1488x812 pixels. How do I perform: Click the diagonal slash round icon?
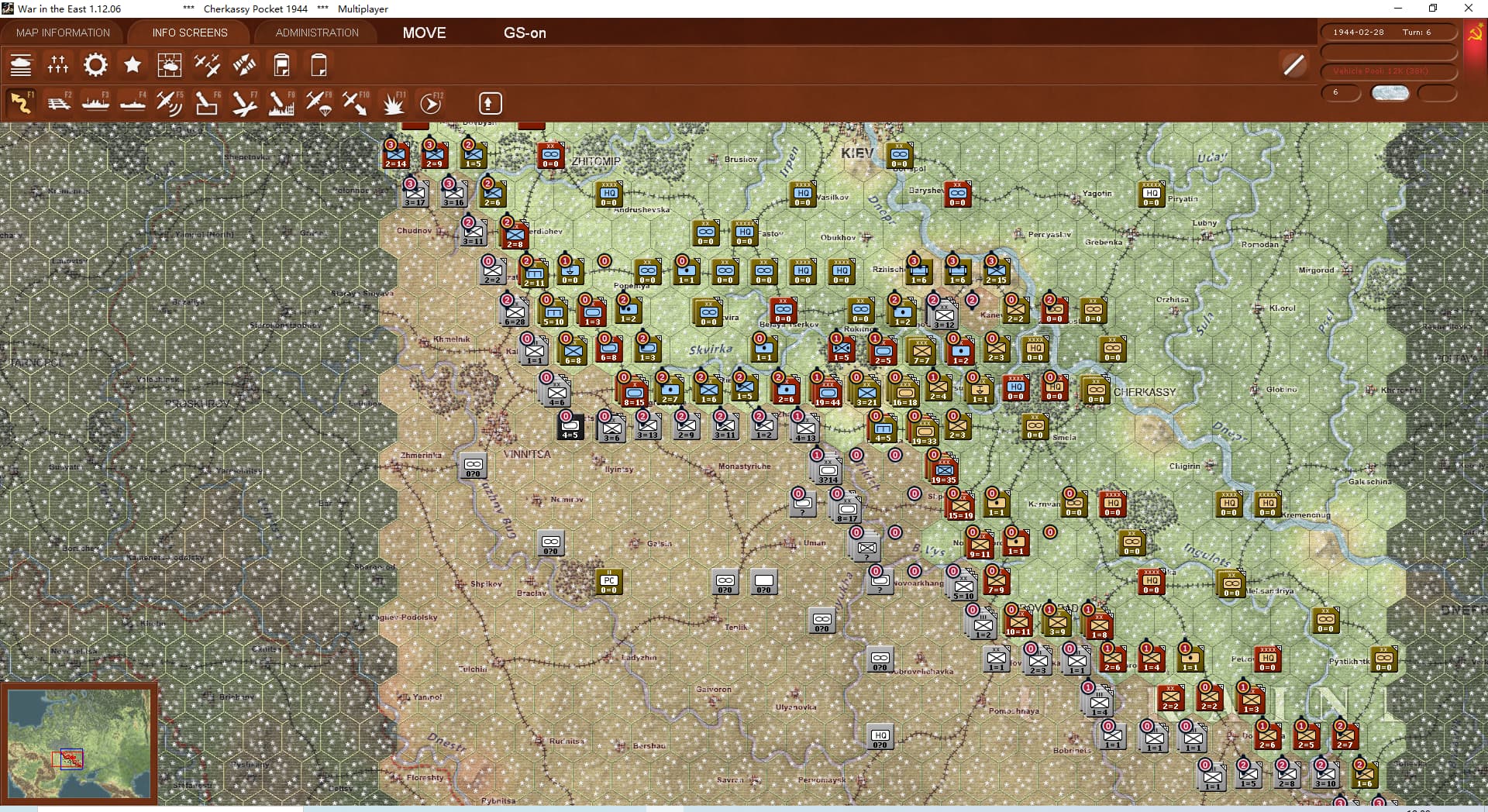point(1293,65)
